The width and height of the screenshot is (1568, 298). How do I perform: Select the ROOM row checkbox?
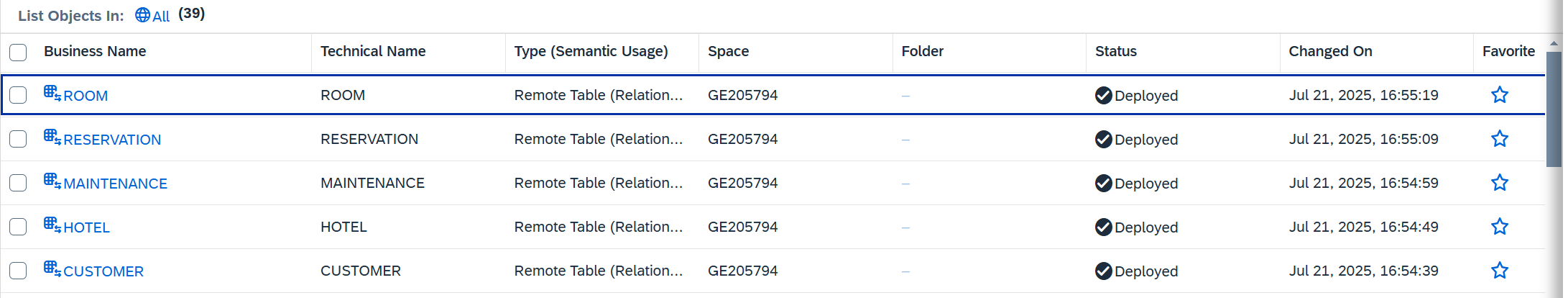(x=18, y=95)
